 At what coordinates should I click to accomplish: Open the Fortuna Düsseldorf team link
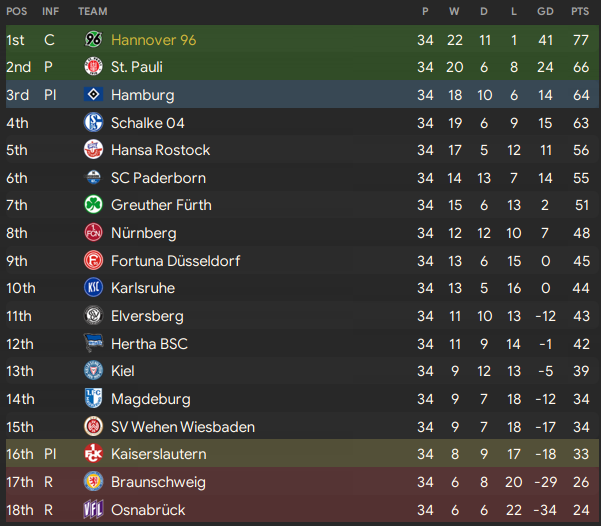click(175, 261)
